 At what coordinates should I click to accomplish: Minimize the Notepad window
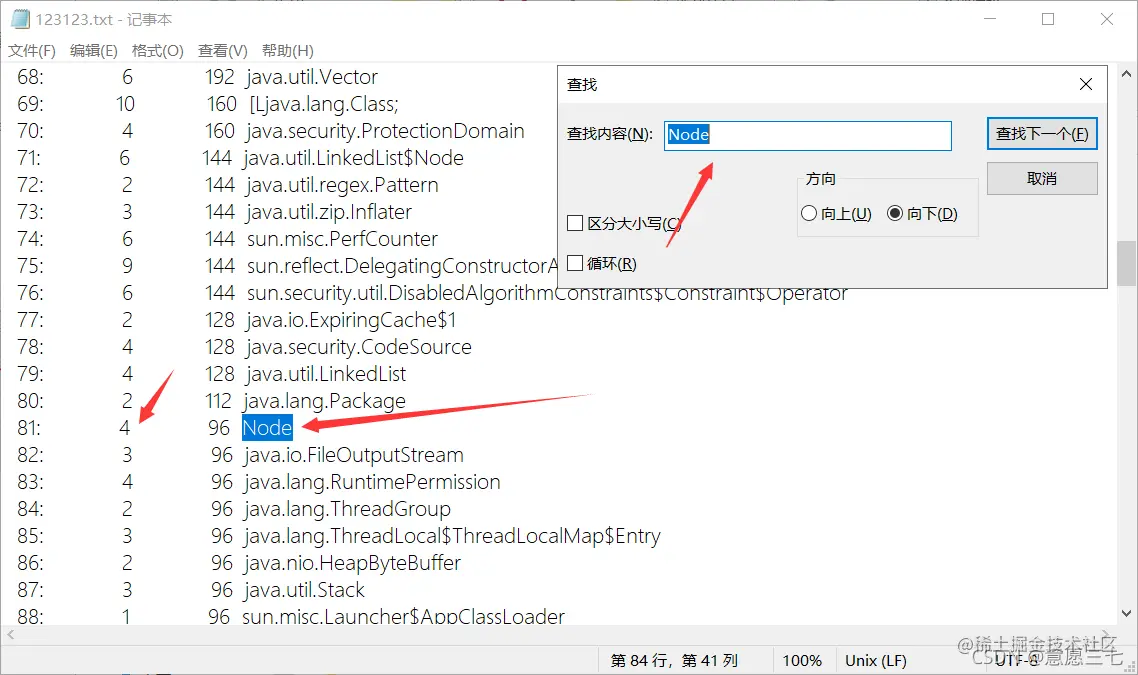990,19
